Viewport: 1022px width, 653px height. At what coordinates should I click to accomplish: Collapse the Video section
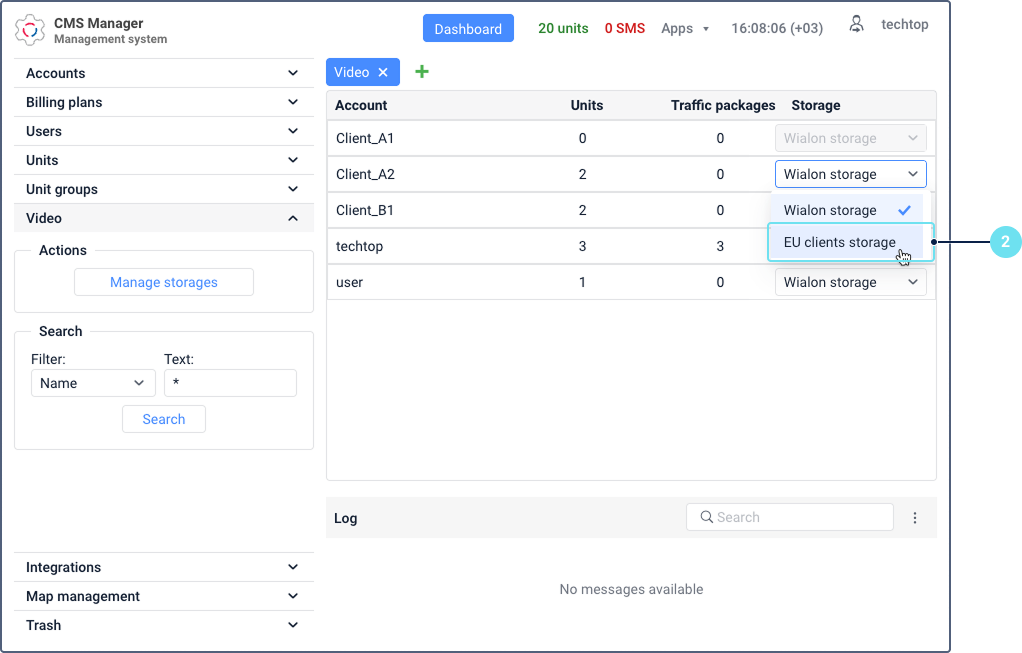point(163,218)
